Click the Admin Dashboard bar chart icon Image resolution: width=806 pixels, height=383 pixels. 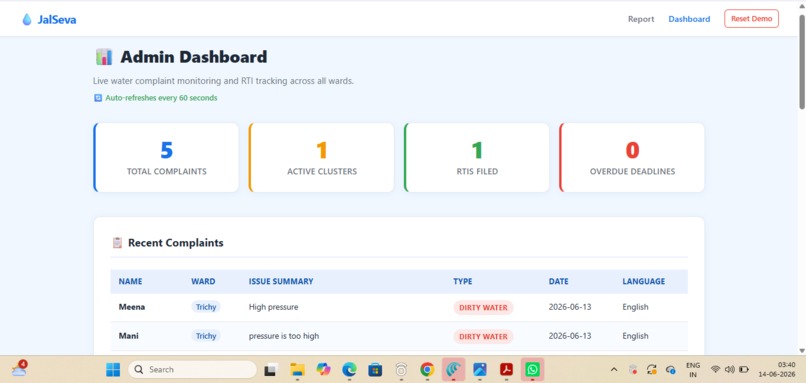pos(104,57)
